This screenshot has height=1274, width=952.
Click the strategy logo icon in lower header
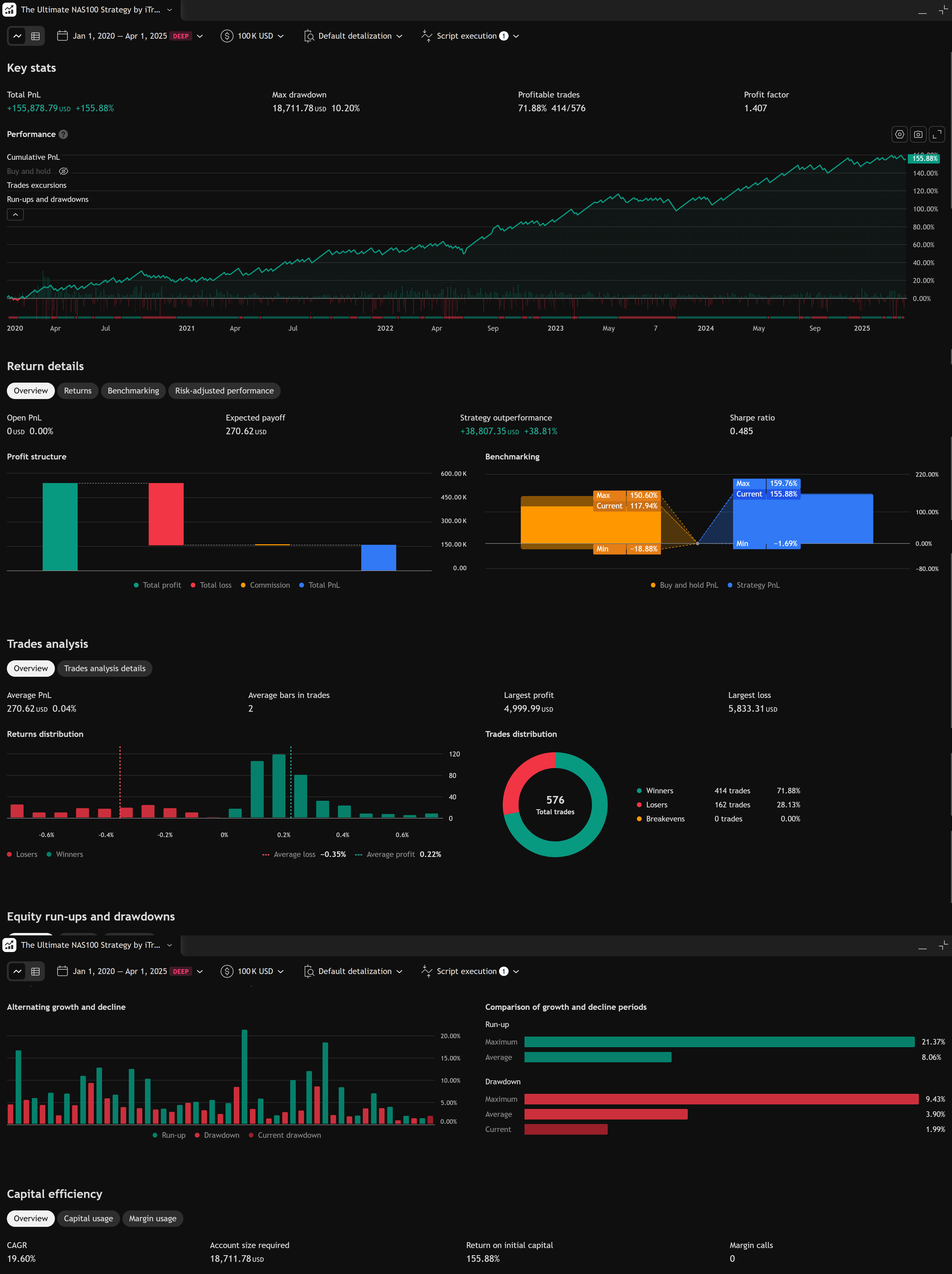tap(9, 945)
